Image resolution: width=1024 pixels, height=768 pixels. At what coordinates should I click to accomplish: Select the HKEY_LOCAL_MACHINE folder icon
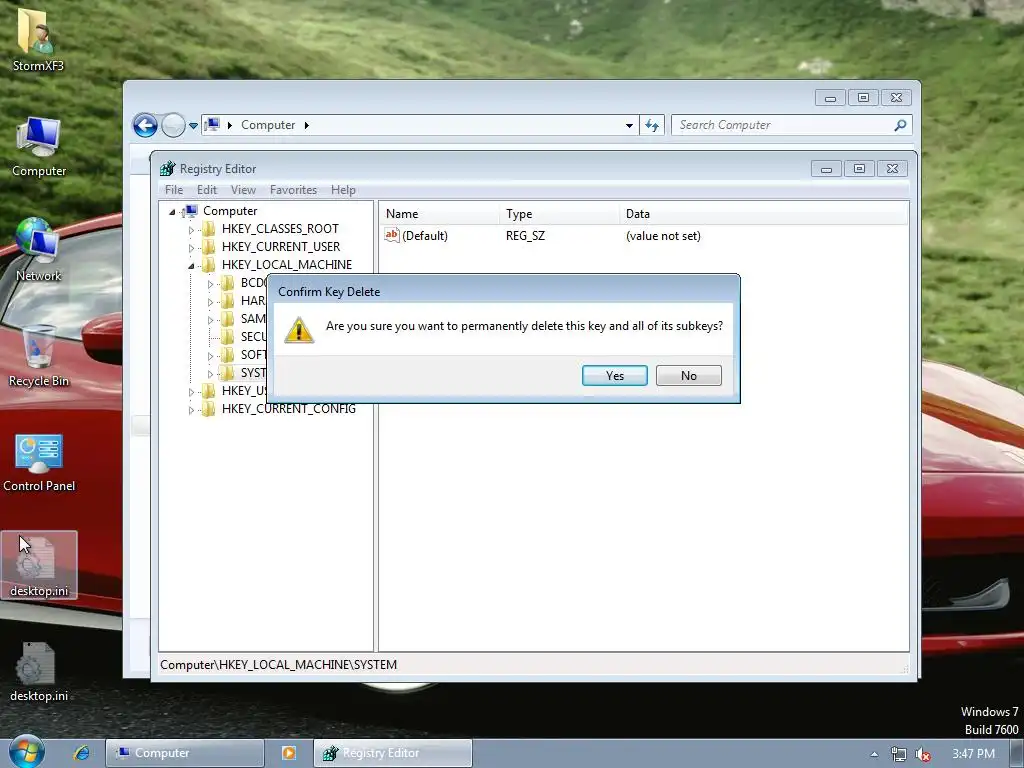(x=208, y=264)
